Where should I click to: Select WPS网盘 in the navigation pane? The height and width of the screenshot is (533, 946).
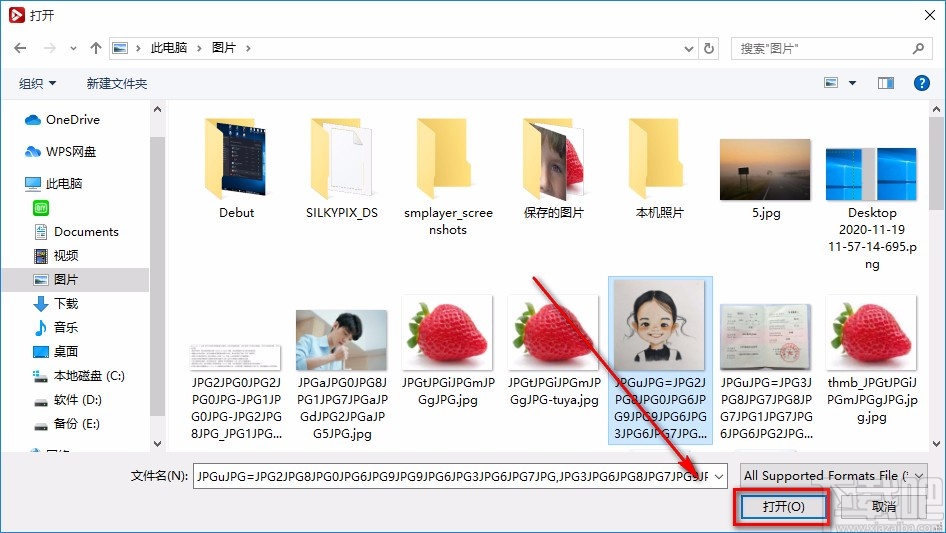click(60, 152)
